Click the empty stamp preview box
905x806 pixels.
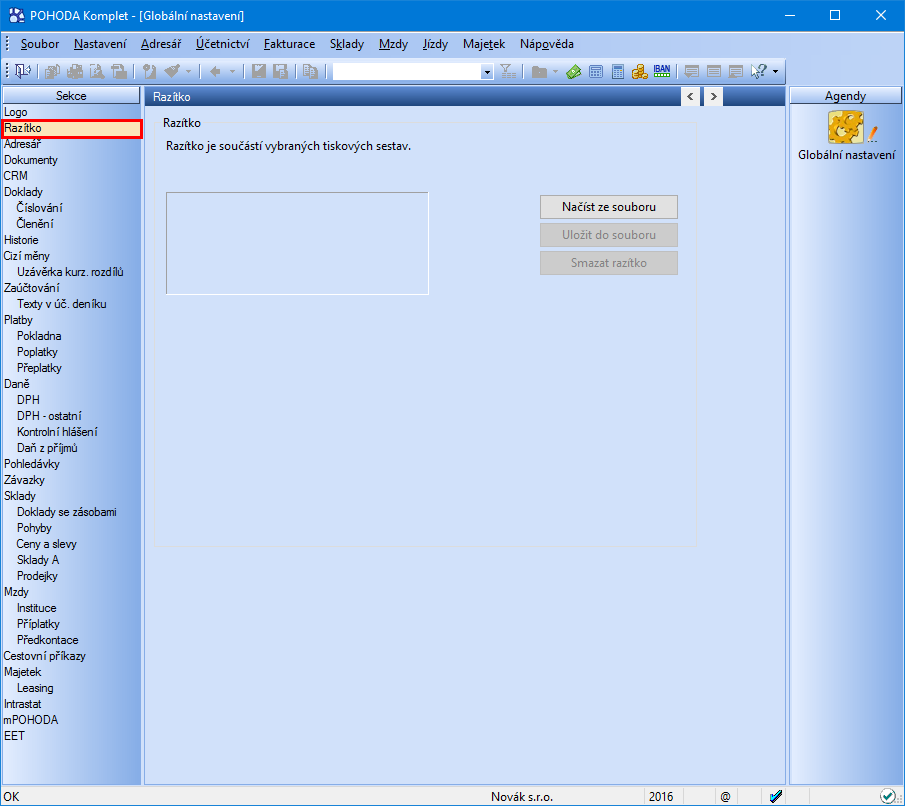(297, 243)
